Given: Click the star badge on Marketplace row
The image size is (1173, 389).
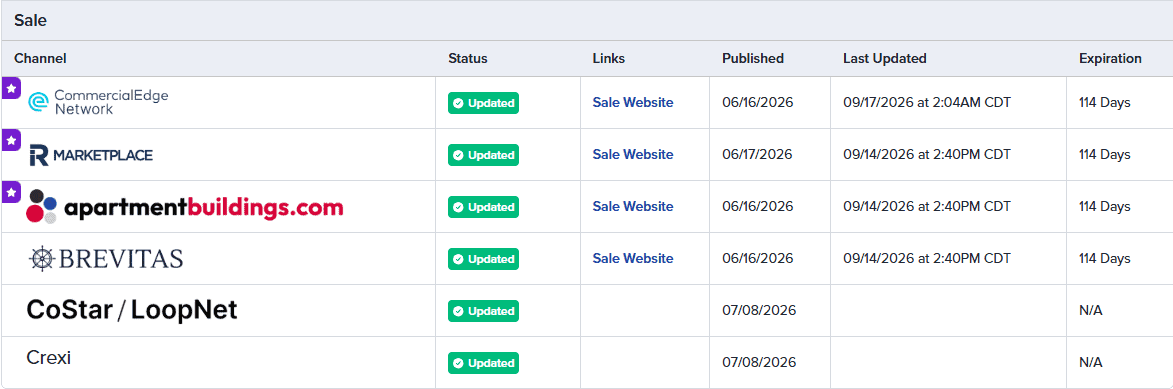Looking at the screenshot, I should point(10,140).
